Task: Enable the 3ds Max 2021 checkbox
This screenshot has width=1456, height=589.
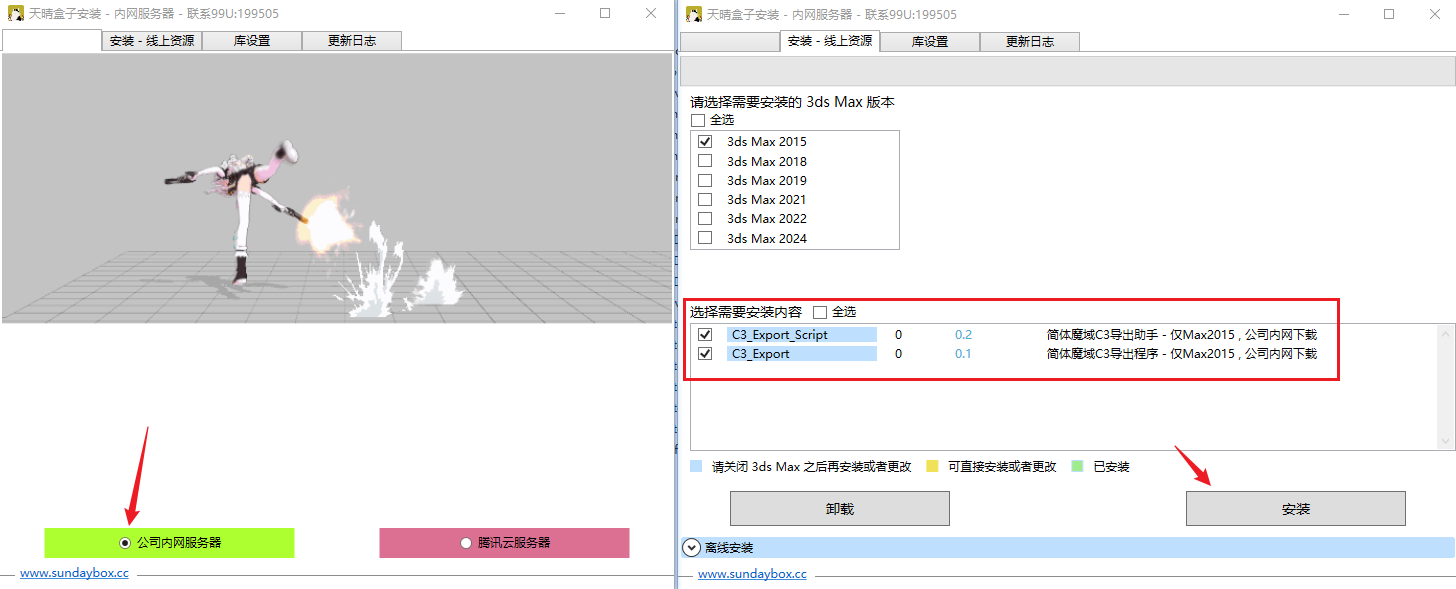Action: point(705,200)
